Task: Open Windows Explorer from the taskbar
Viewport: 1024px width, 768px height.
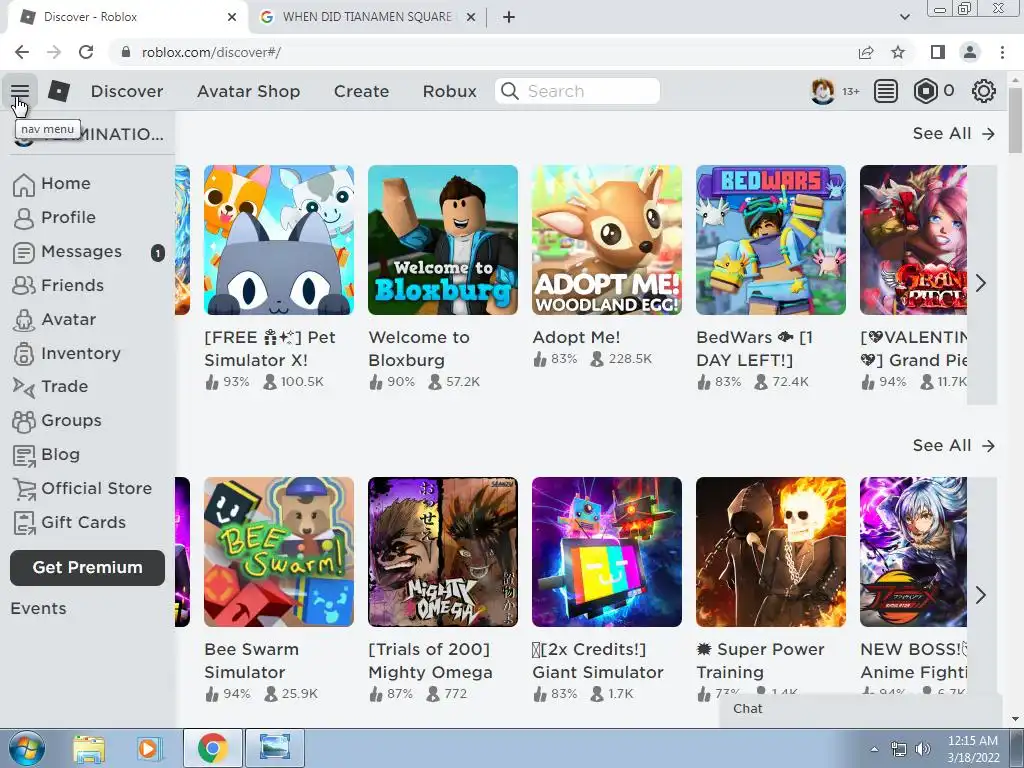Action: coord(89,749)
